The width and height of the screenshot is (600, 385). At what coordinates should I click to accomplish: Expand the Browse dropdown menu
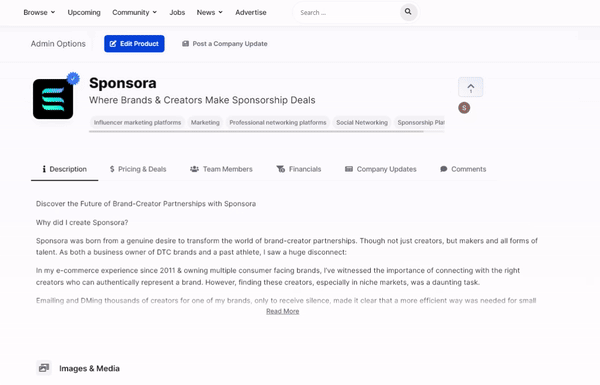39,12
